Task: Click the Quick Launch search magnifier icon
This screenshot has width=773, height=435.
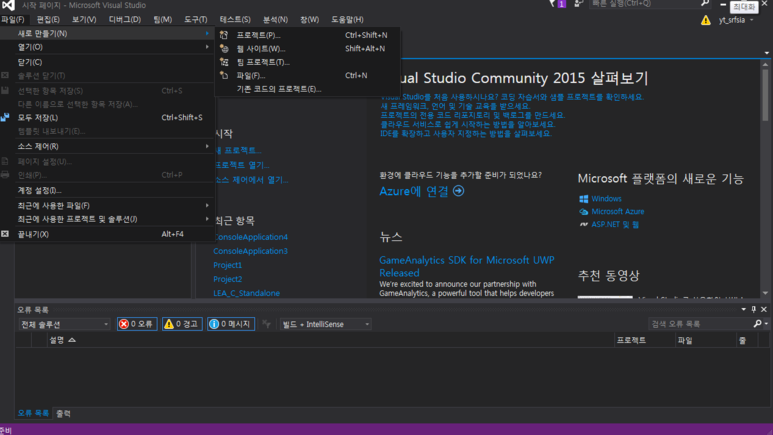Action: point(705,3)
